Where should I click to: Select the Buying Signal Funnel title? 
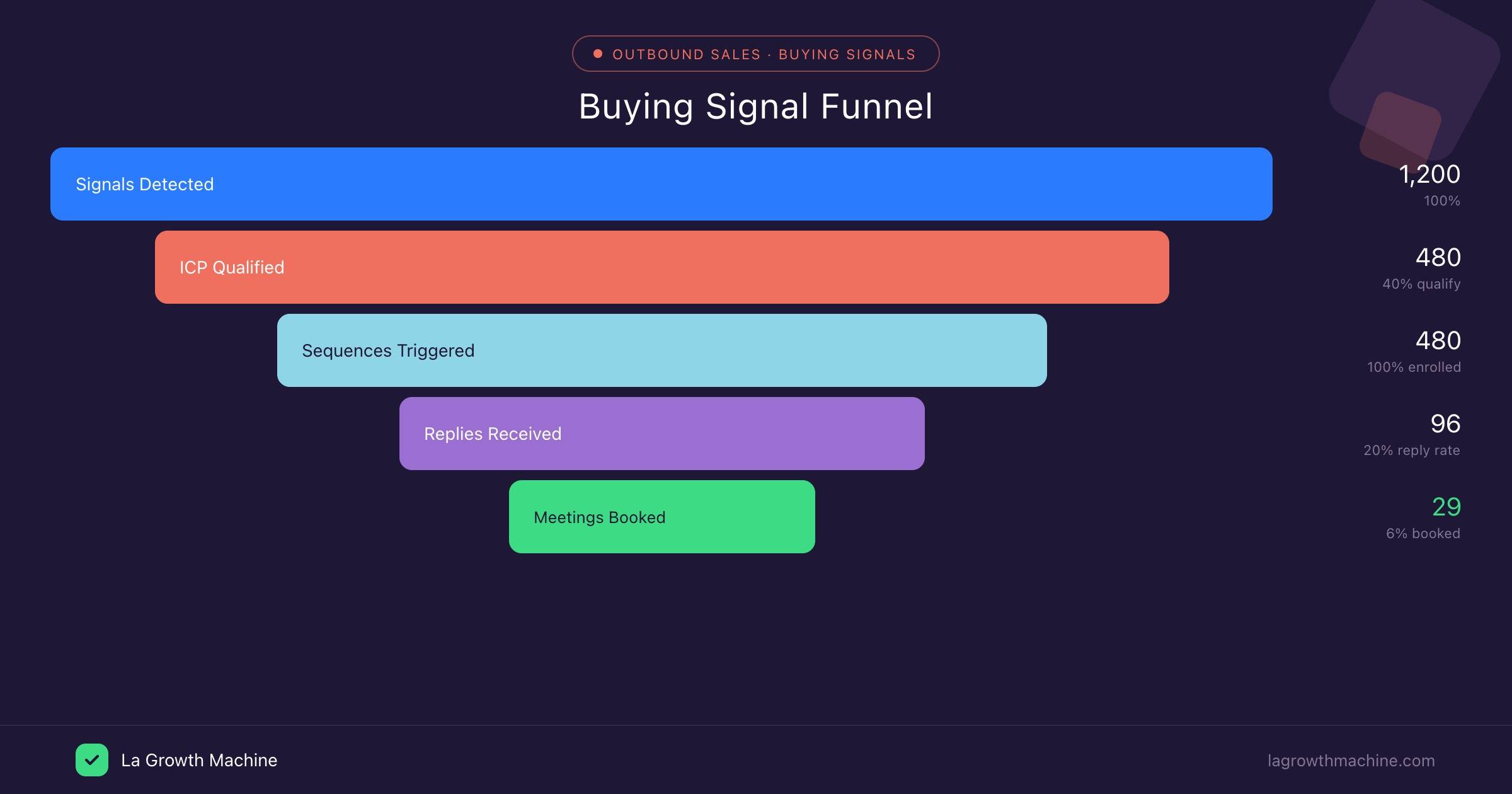point(756,106)
